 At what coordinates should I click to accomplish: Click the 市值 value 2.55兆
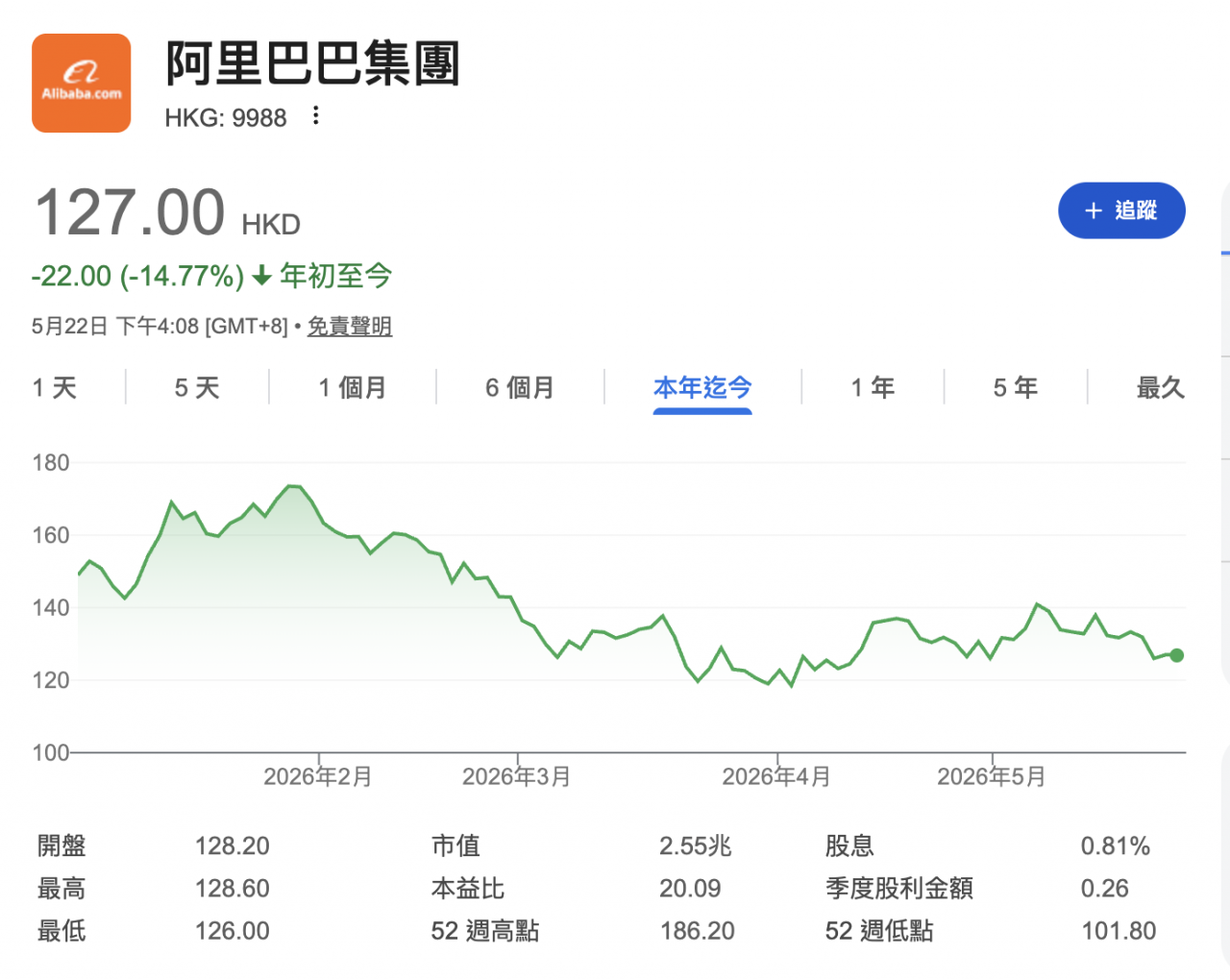click(x=696, y=846)
